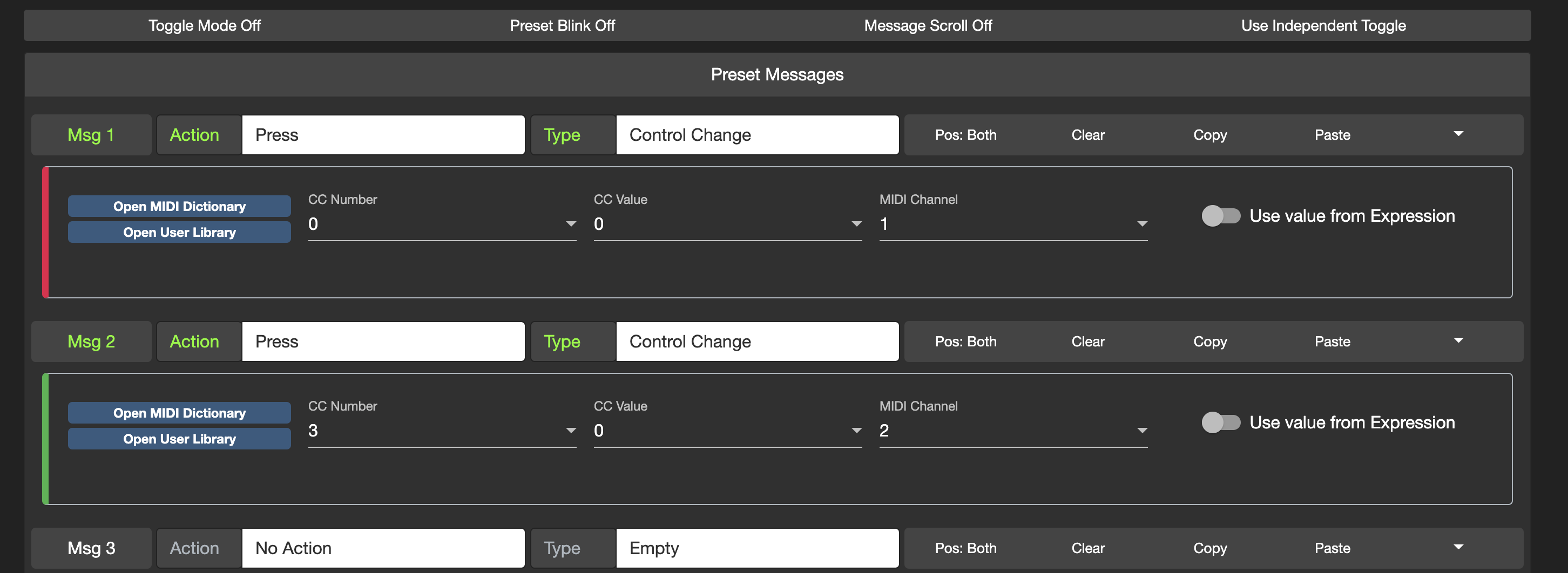Click Preset Blink Off option
The width and height of the screenshot is (1568, 573).
562,25
